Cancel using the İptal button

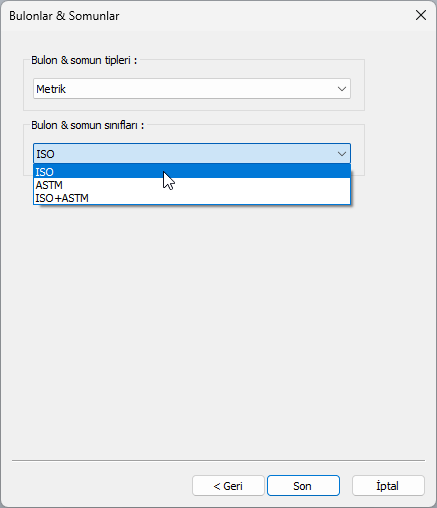coord(388,486)
